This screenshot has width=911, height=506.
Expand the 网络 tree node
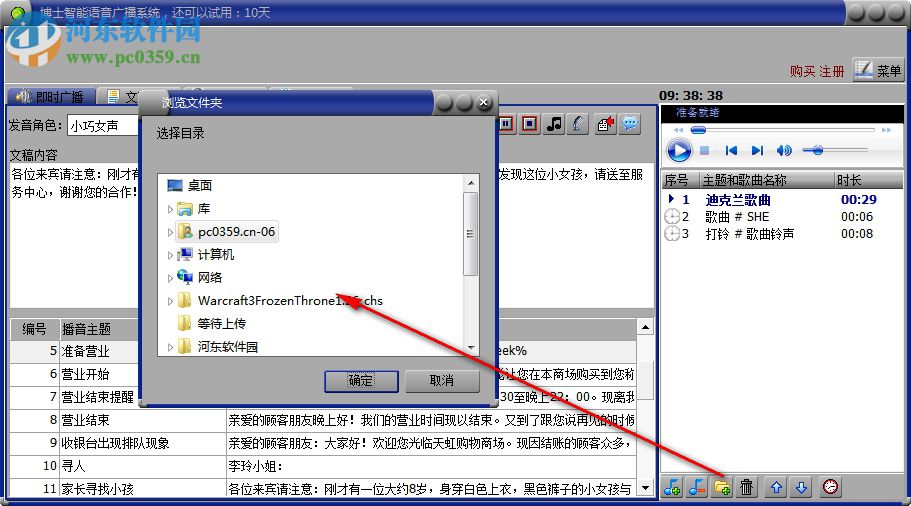tap(170, 278)
